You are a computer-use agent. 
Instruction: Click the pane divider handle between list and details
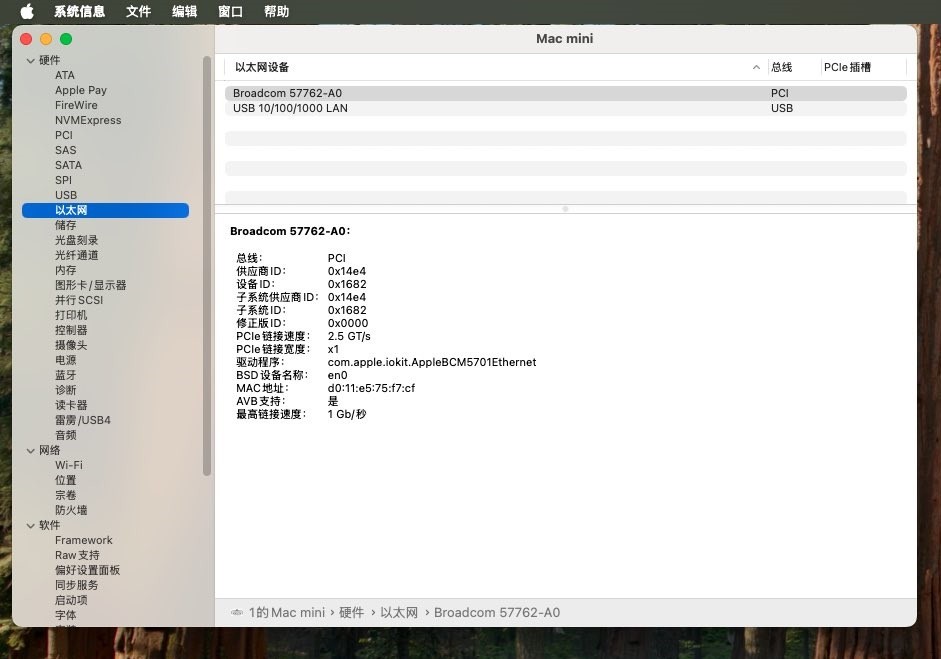point(565,209)
